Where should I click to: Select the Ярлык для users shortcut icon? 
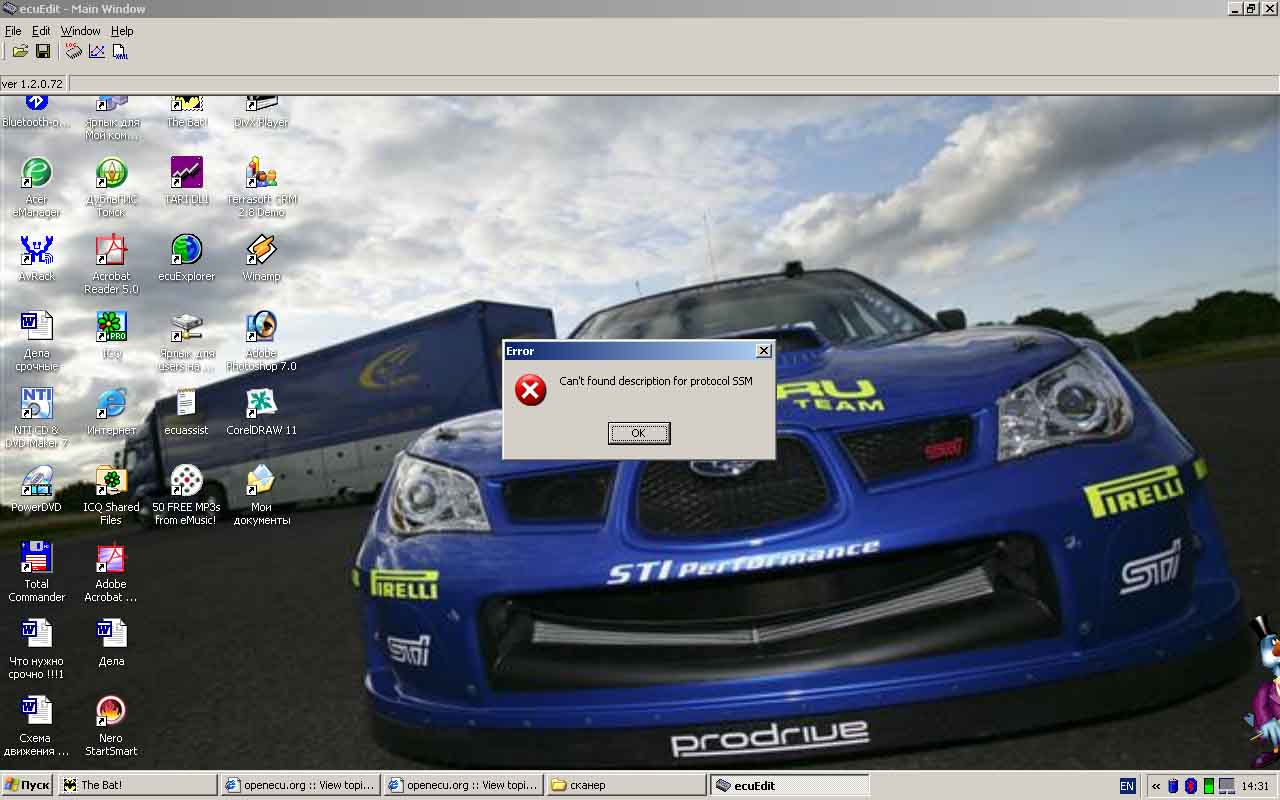[187, 341]
